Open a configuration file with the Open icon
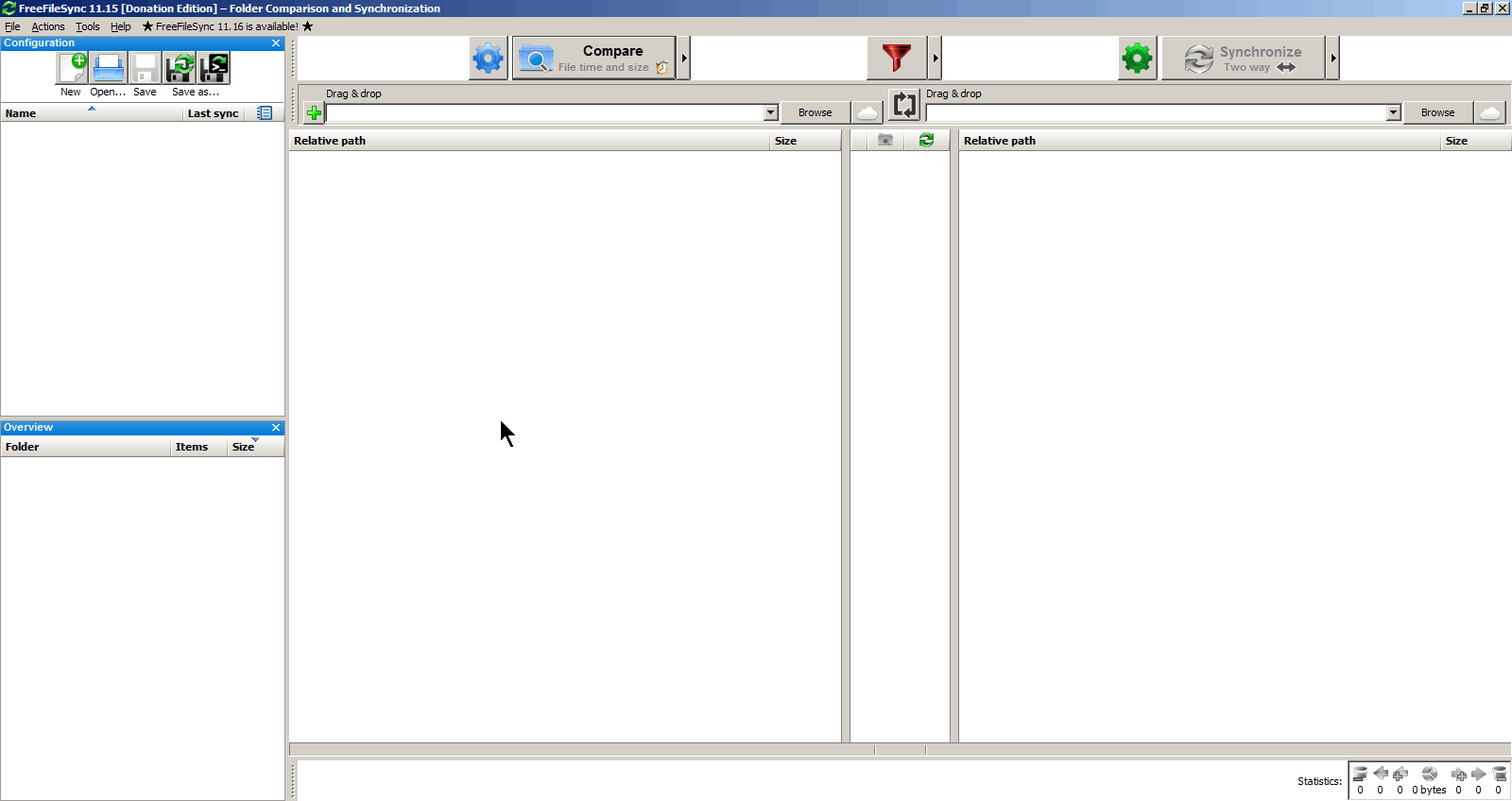The height and width of the screenshot is (801, 1512). click(x=109, y=68)
